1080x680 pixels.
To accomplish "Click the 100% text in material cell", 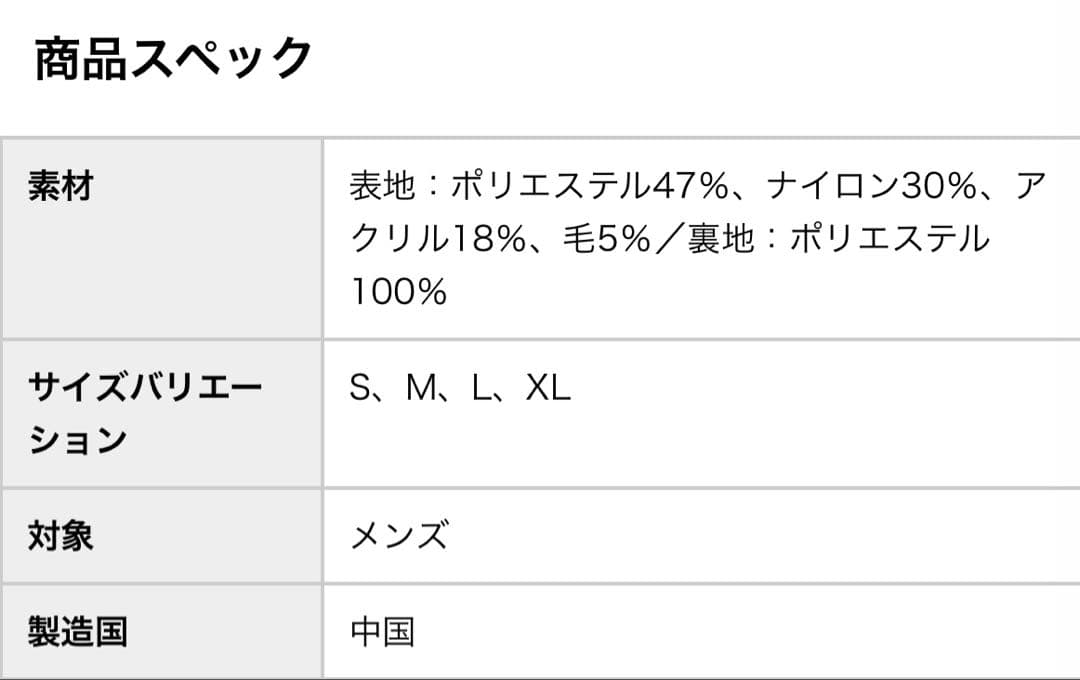I will click(x=398, y=293).
